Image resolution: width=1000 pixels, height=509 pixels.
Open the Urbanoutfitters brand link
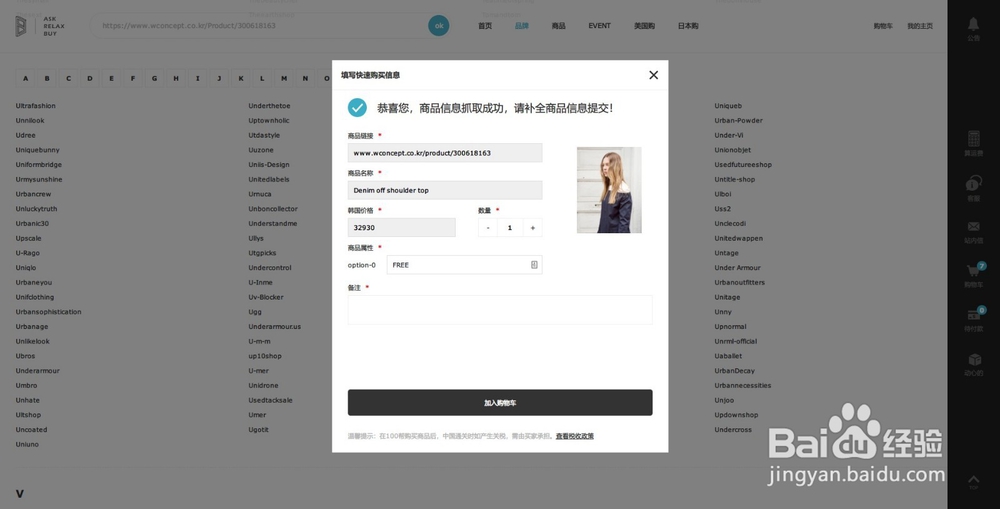coord(739,283)
